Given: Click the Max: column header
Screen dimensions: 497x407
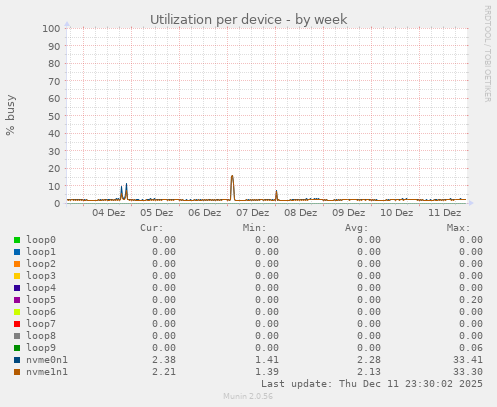Looking at the screenshot, I should tap(459, 228).
